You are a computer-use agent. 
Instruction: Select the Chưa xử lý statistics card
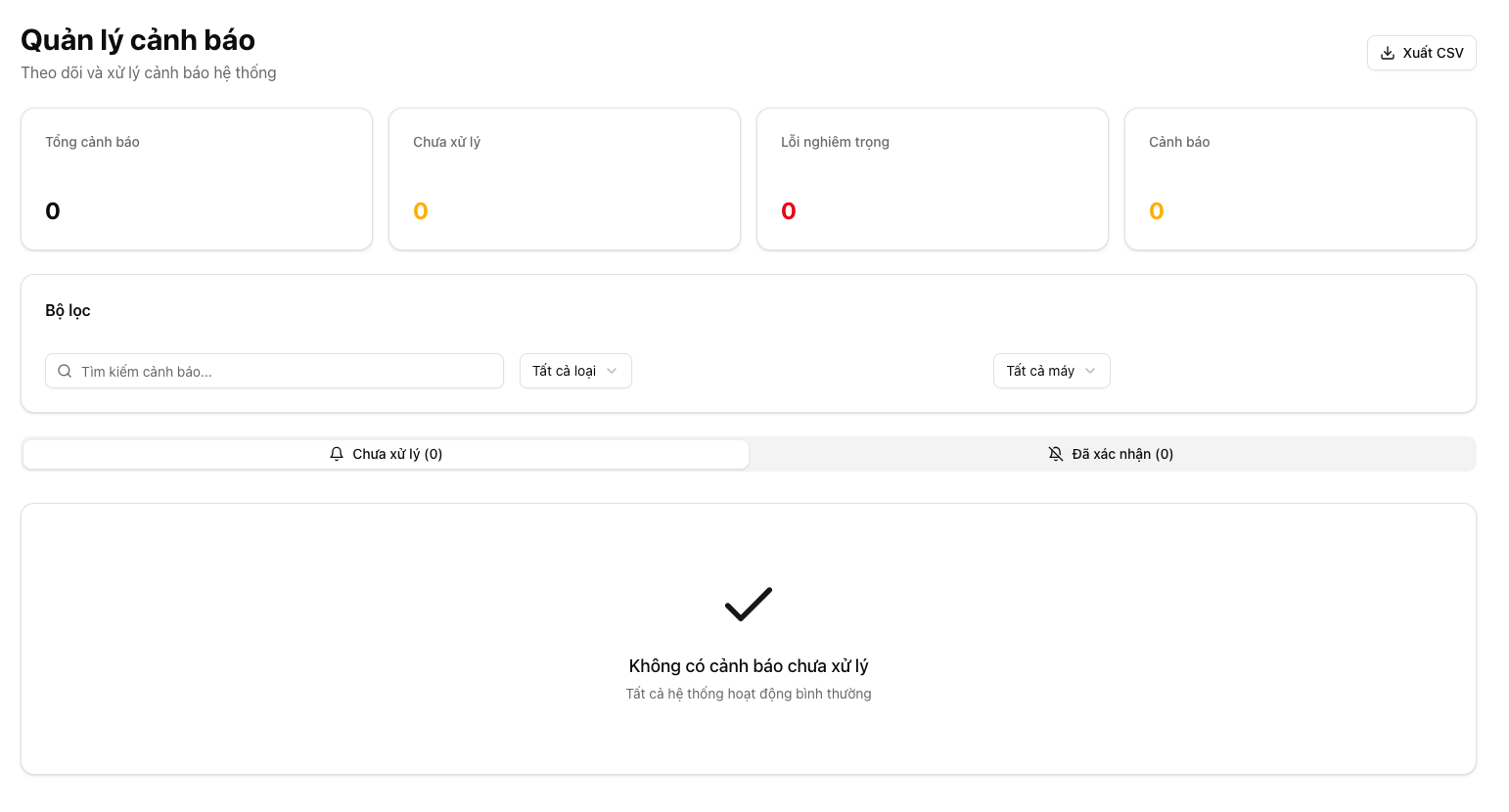[565, 179]
